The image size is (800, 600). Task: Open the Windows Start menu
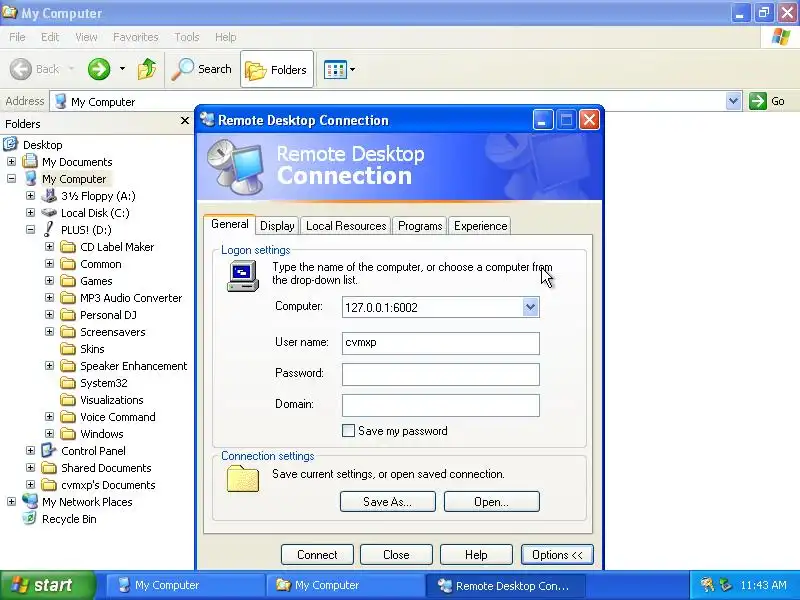48,585
